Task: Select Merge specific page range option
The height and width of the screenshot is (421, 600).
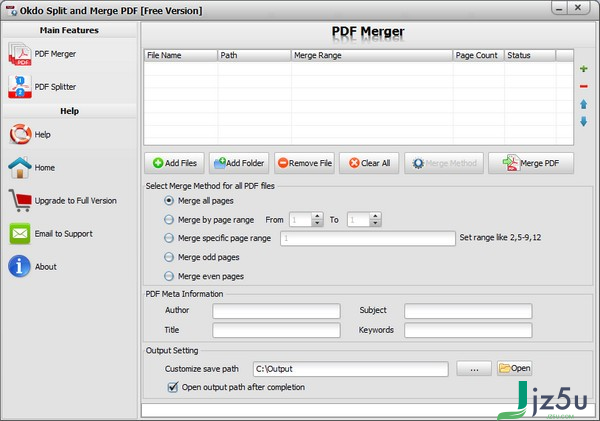Action: 169,238
